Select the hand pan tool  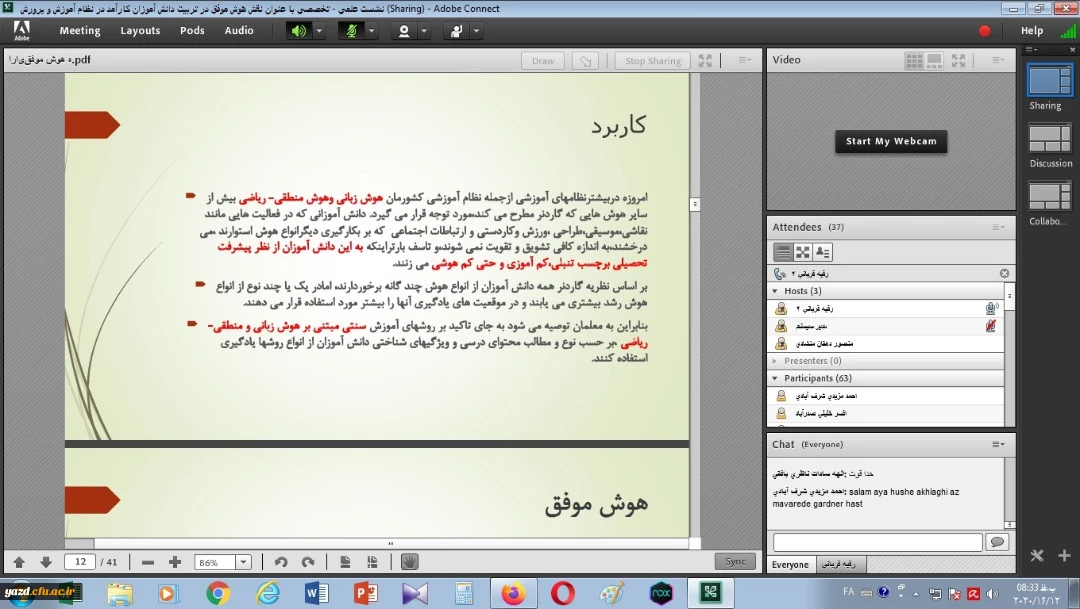pos(409,562)
